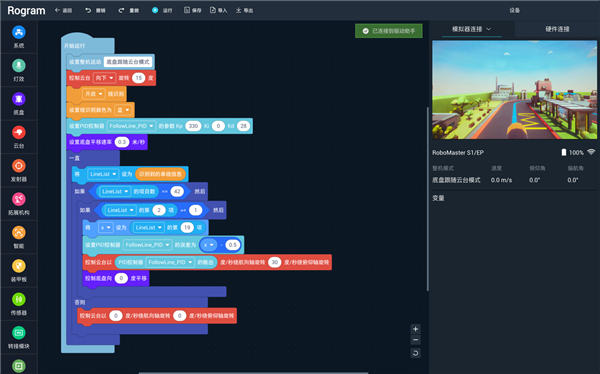Viewport: 600px width, 374px height.
Task: Open FollowLine_PID dropdown in the PID output block
Action: (170, 262)
